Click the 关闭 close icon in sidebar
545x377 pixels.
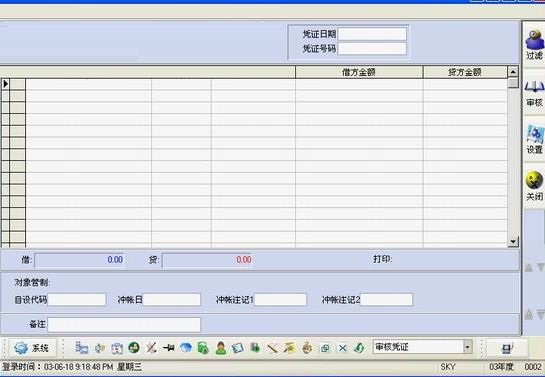tap(535, 181)
